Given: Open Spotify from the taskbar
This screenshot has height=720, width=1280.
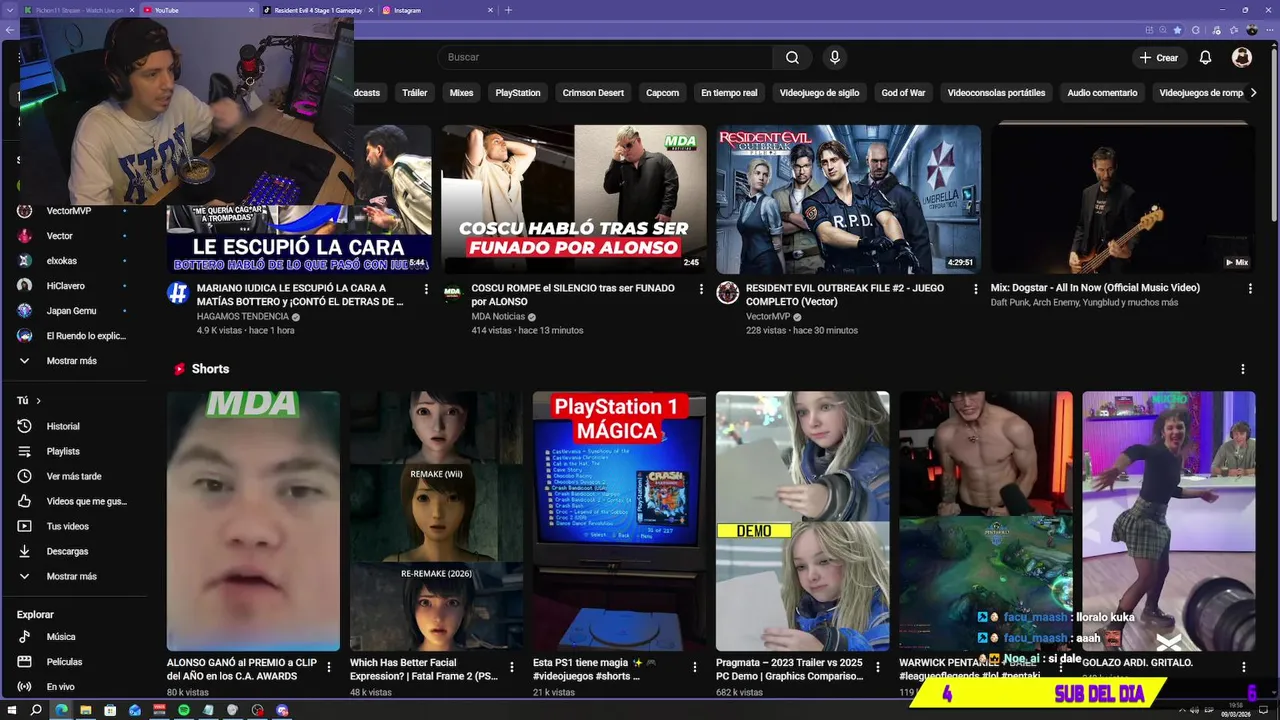Looking at the screenshot, I should [184, 710].
